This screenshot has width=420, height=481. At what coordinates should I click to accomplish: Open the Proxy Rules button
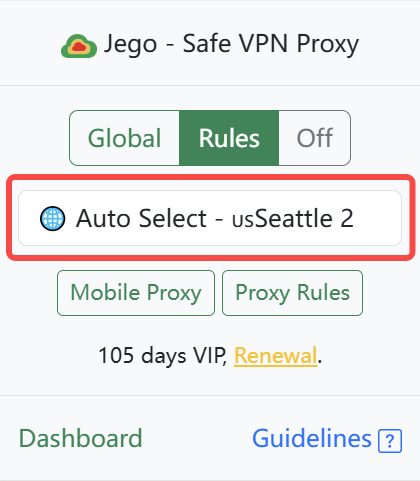292,293
